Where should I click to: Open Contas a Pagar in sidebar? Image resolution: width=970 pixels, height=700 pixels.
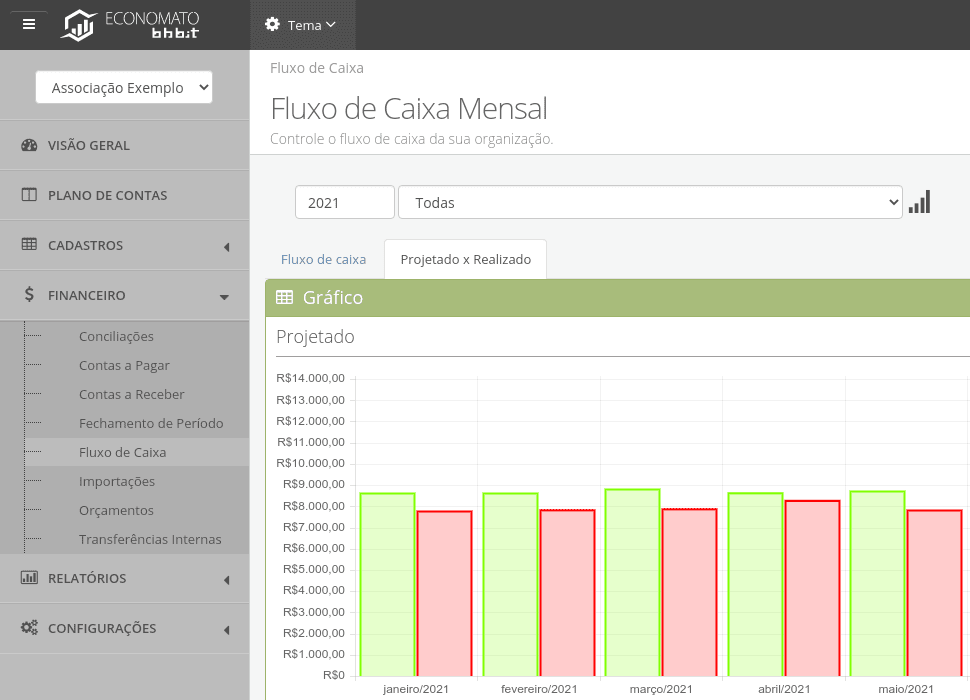tap(124, 366)
